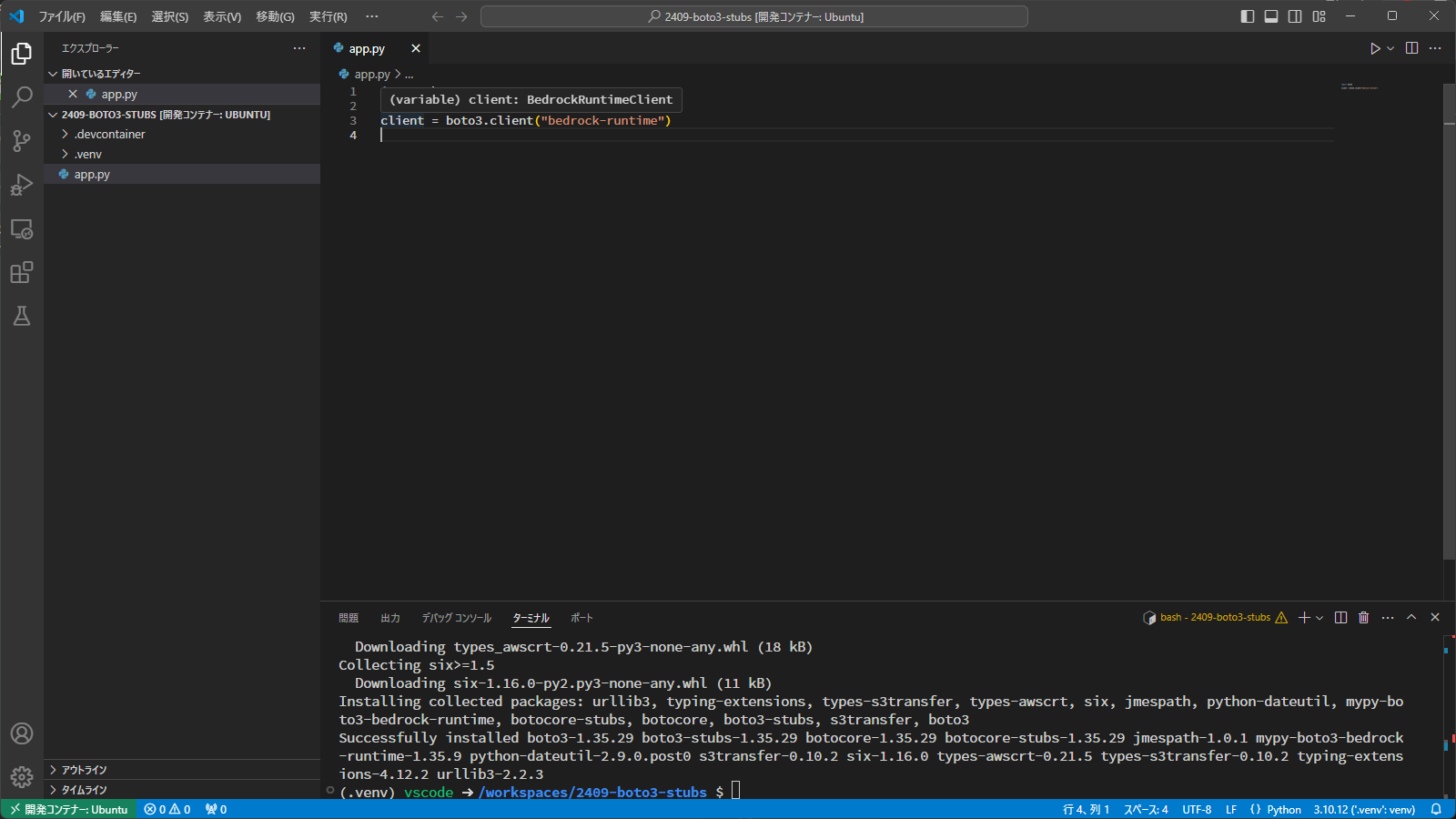The height and width of the screenshot is (819, 1456).
Task: Toggle the secondary side bar layout button
Action: (x=1295, y=16)
